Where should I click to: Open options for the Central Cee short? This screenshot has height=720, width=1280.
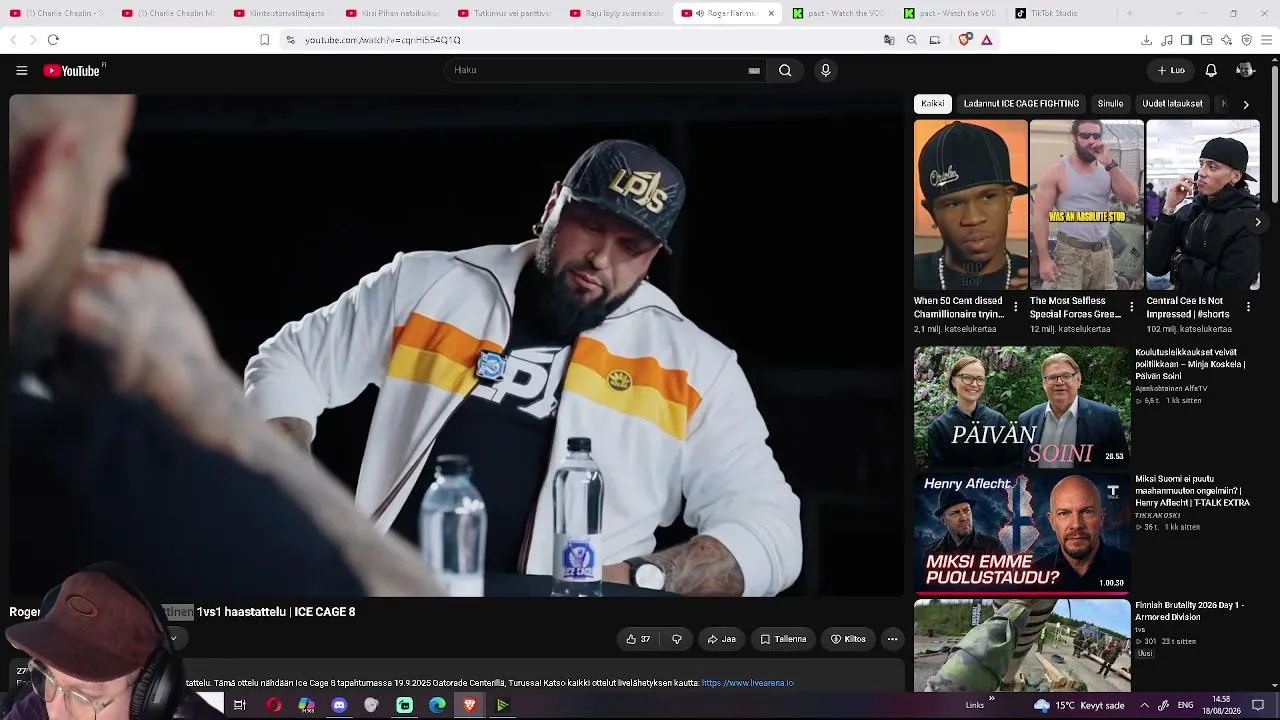[x=1248, y=307]
